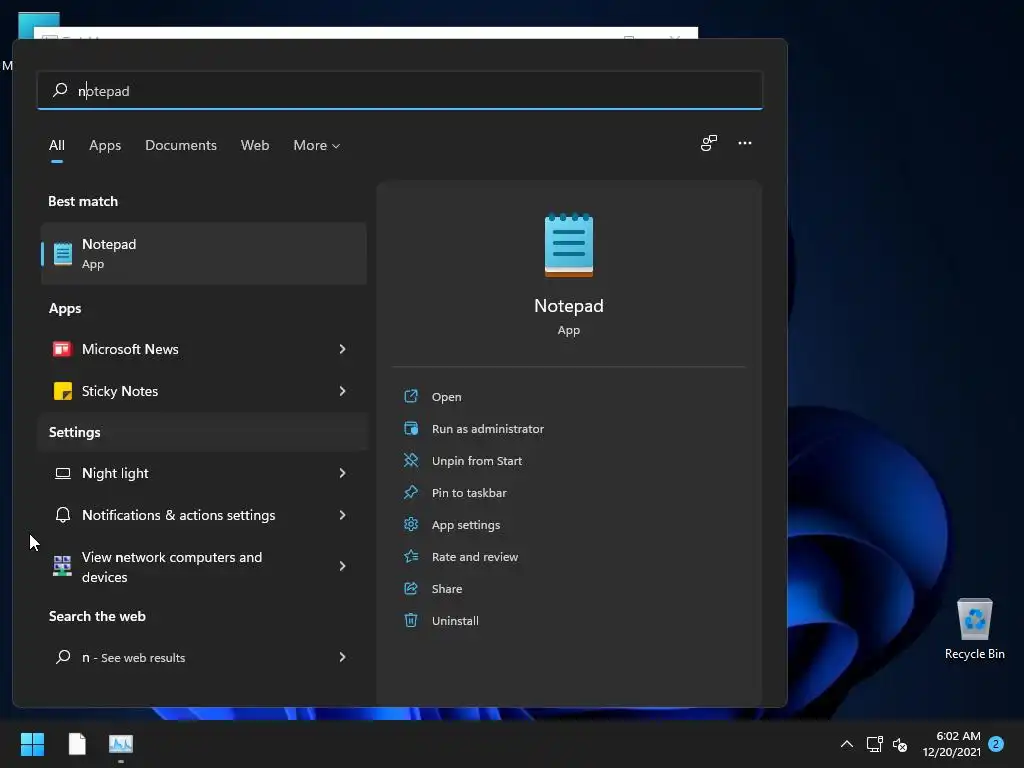Switch to the All tab
1024x768 pixels.
tap(57, 145)
